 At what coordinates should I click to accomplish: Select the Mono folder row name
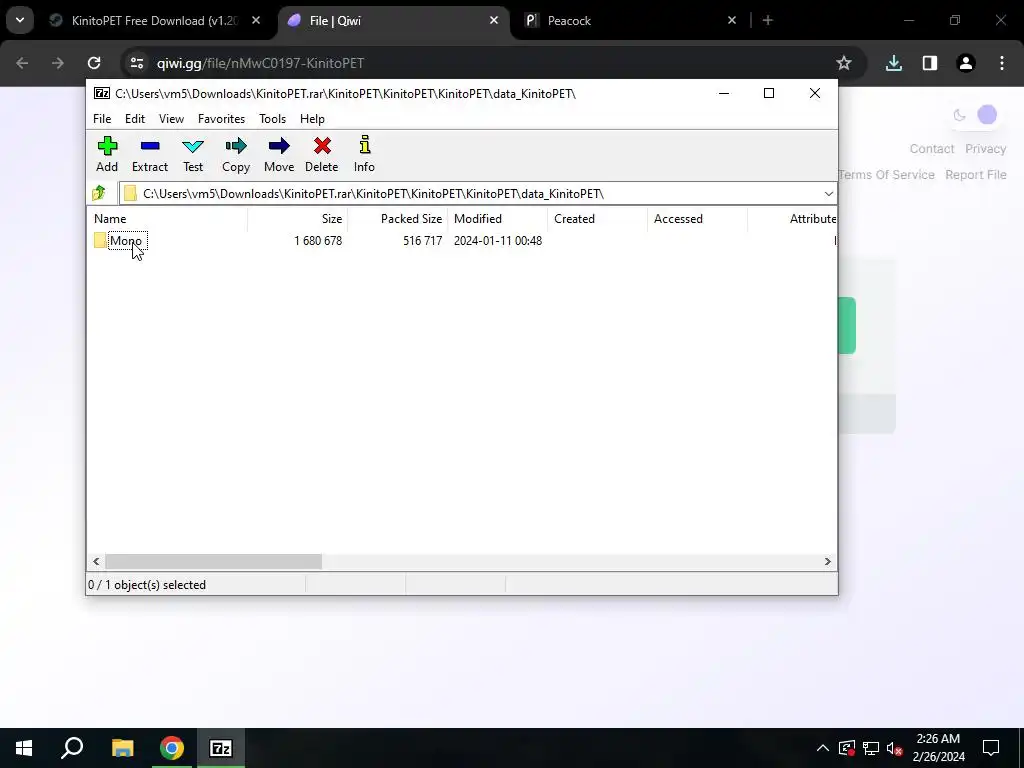coord(126,240)
